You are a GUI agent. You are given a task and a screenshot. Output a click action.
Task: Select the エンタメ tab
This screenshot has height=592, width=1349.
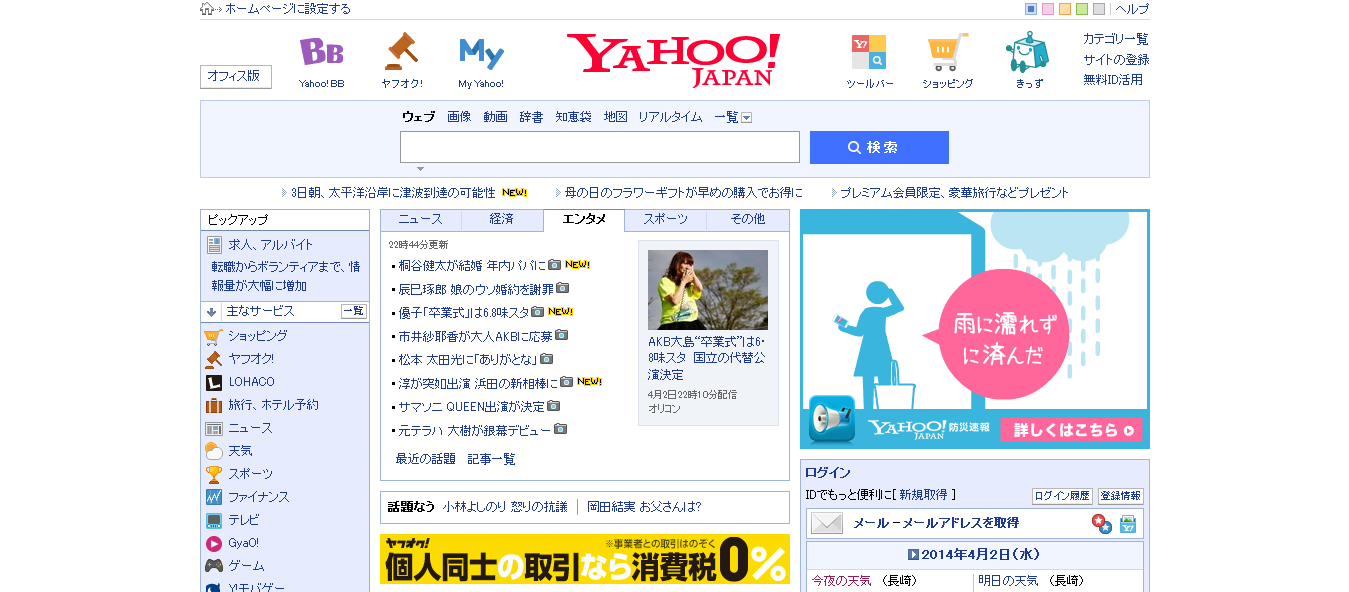click(x=584, y=219)
